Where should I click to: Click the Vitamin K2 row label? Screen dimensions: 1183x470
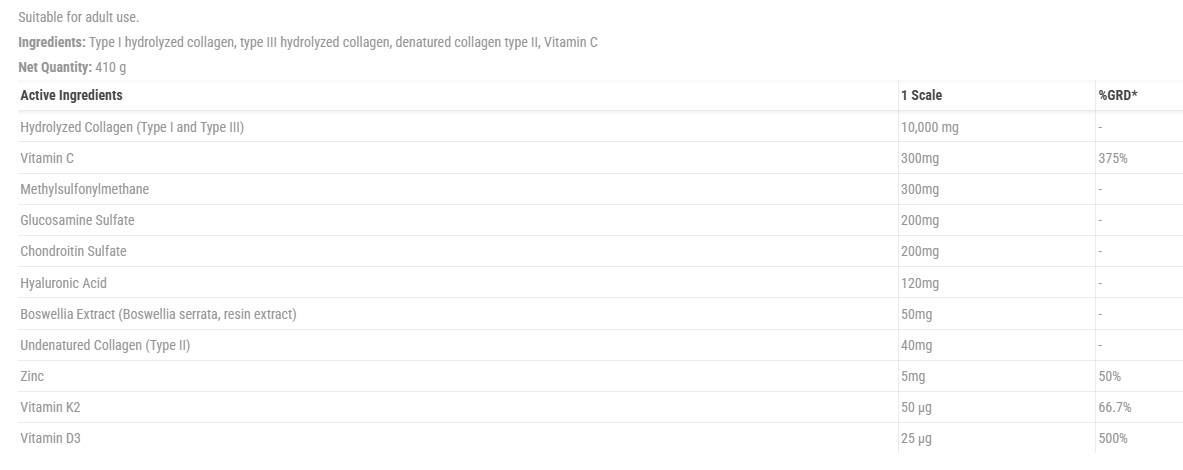coord(50,407)
